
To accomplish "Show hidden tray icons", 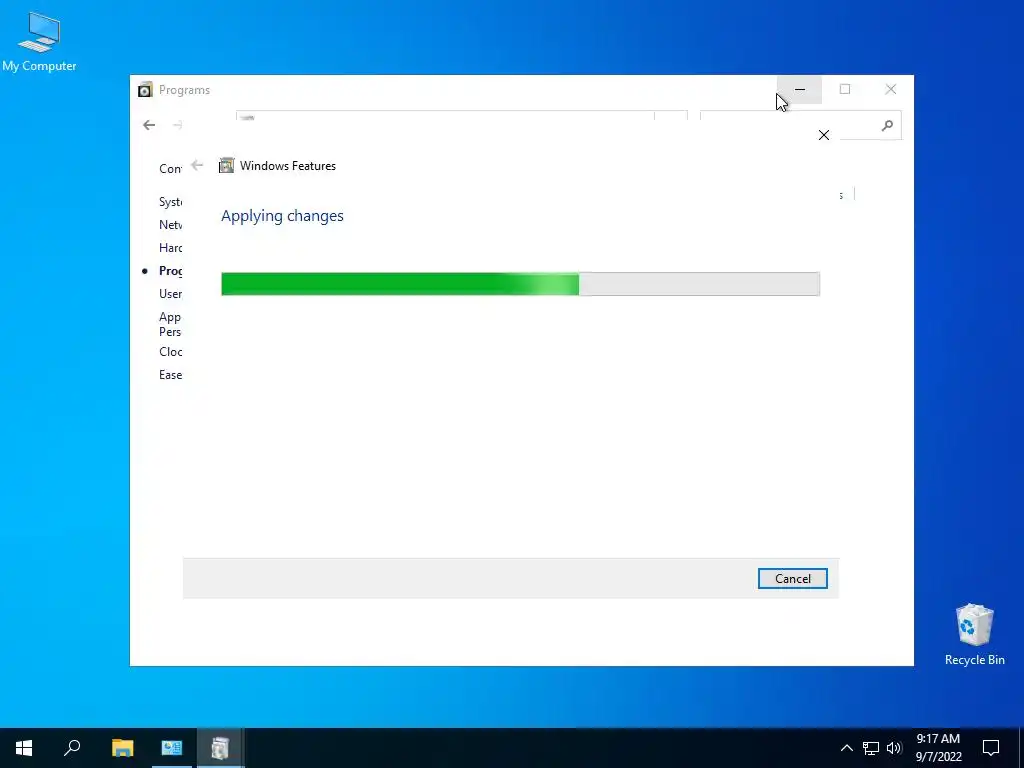I will [x=846, y=748].
